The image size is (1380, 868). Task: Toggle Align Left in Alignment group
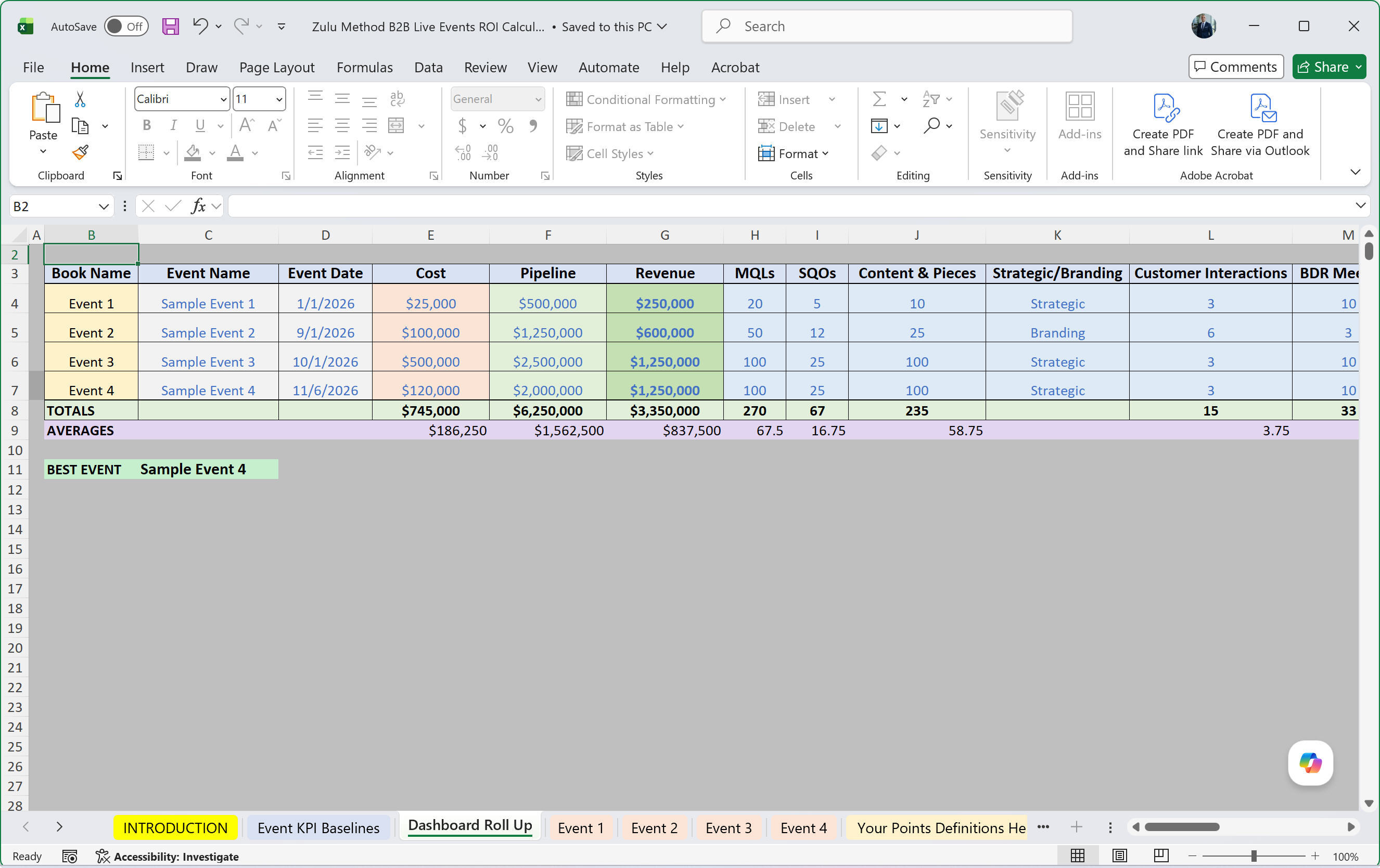315,125
